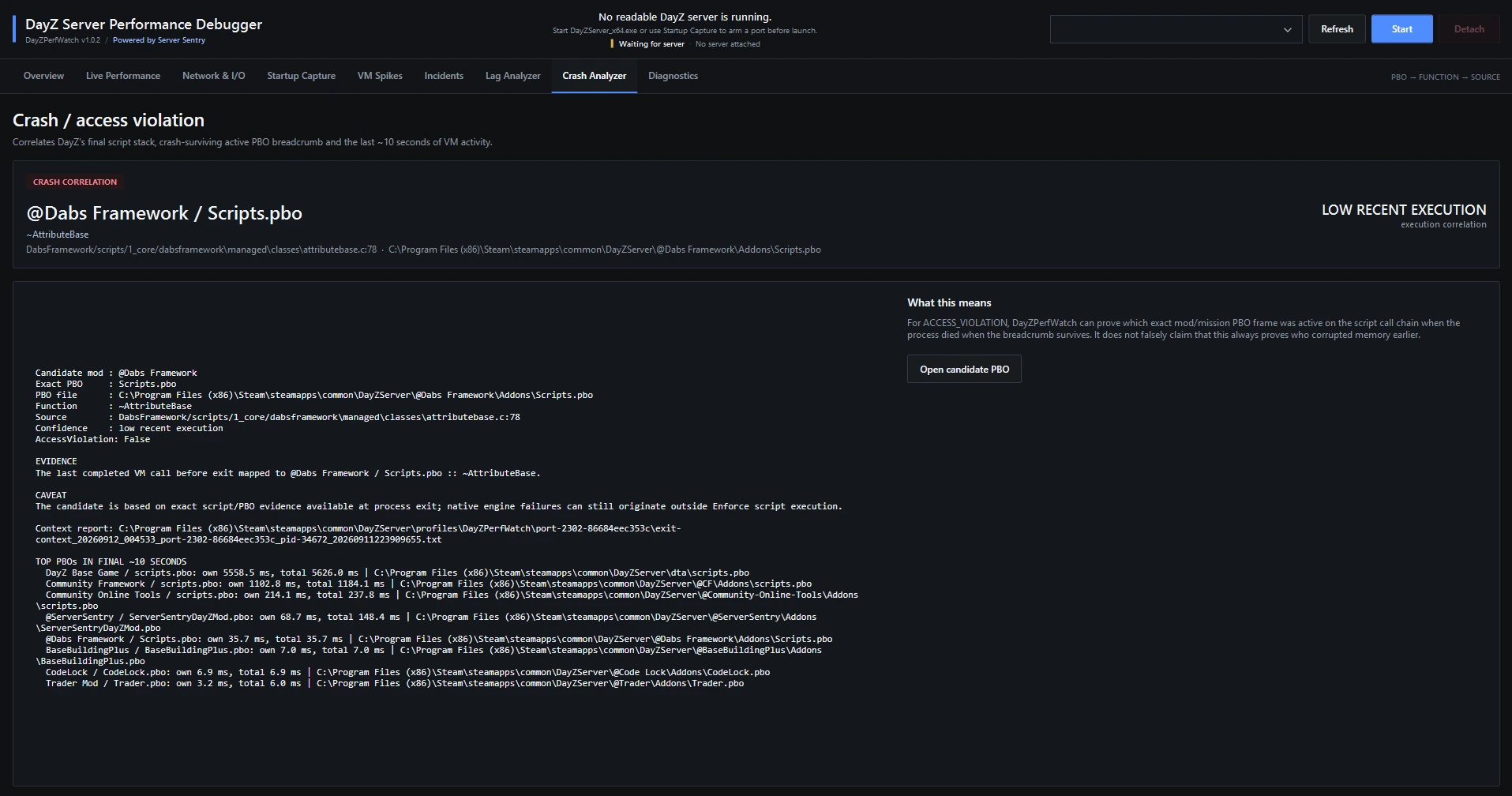Switch to the Lag Analyzer tab
This screenshot has width=1512, height=796.
pos(512,76)
